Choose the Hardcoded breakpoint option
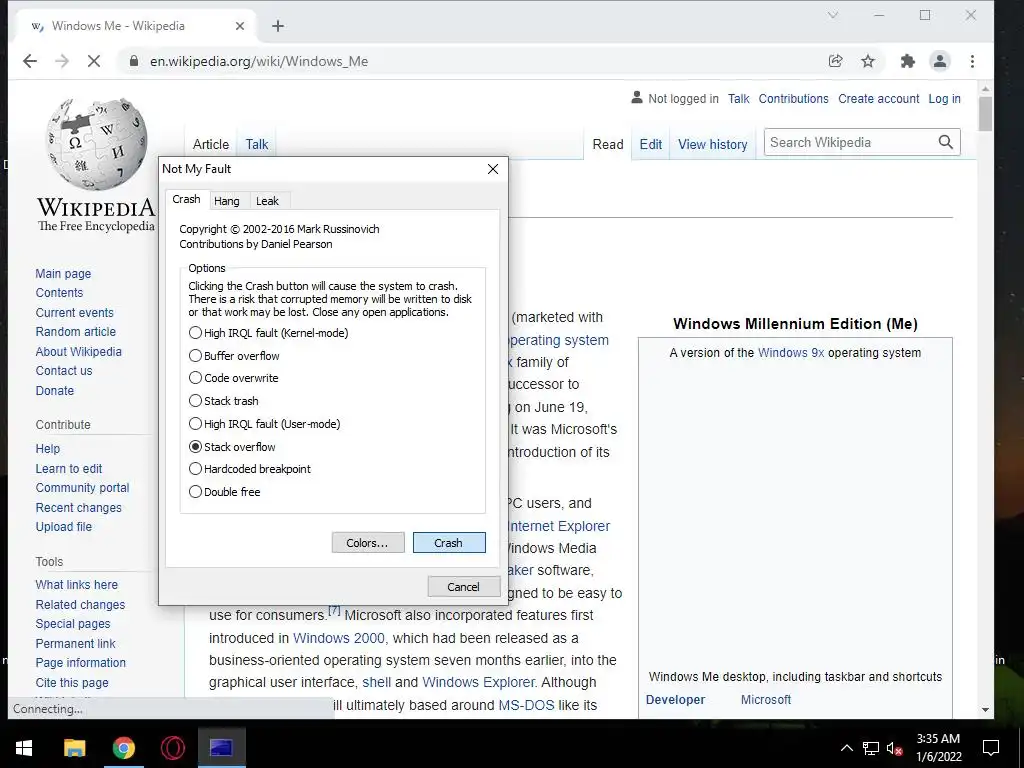 249,469
